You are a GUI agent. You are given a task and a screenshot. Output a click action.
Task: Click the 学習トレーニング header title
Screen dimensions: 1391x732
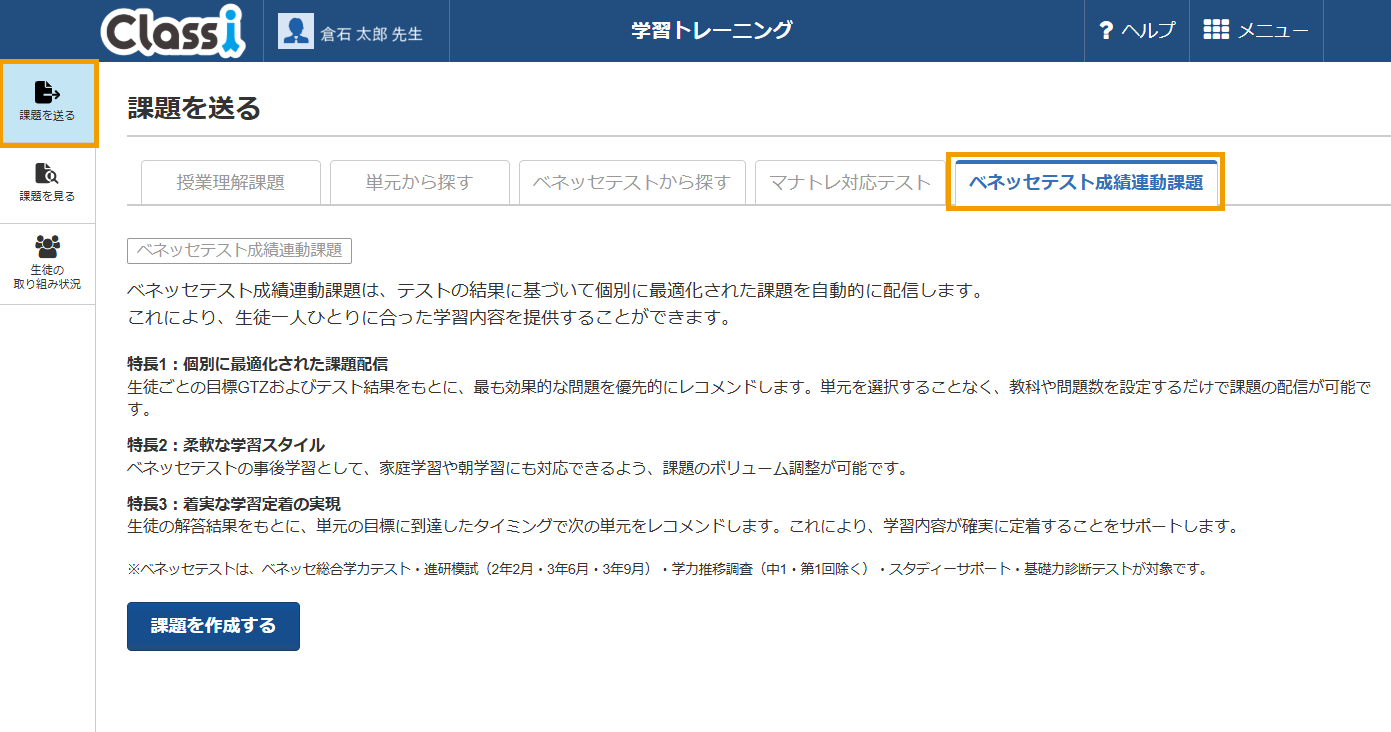712,30
